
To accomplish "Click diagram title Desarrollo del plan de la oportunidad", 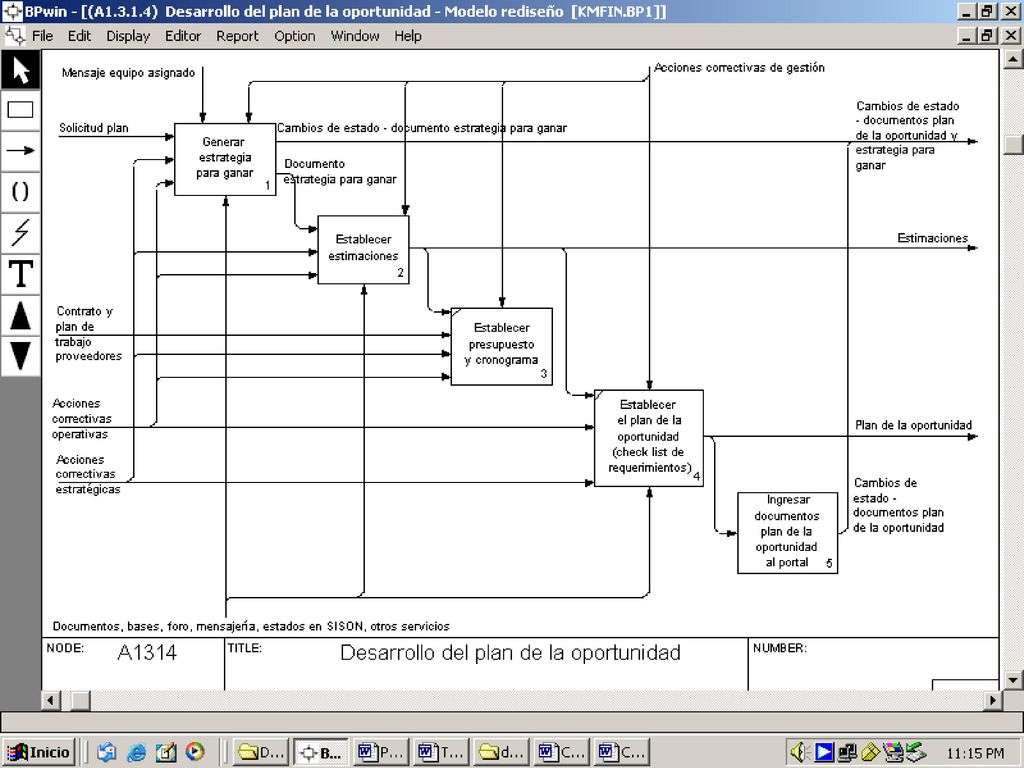I will coord(511,652).
